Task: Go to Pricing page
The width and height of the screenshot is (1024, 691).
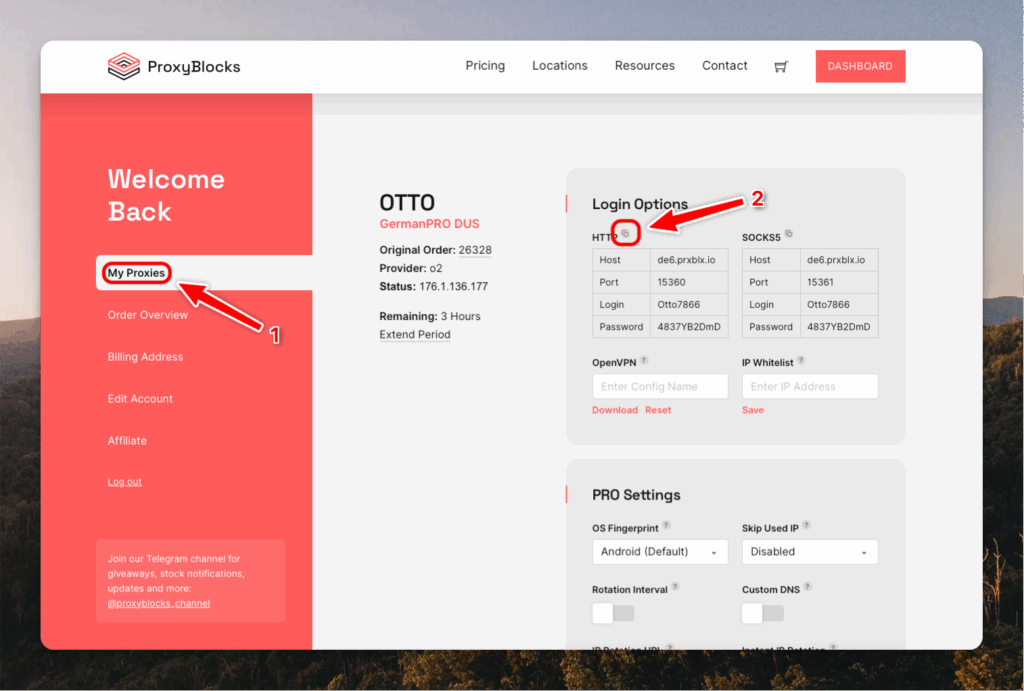Action: point(485,66)
